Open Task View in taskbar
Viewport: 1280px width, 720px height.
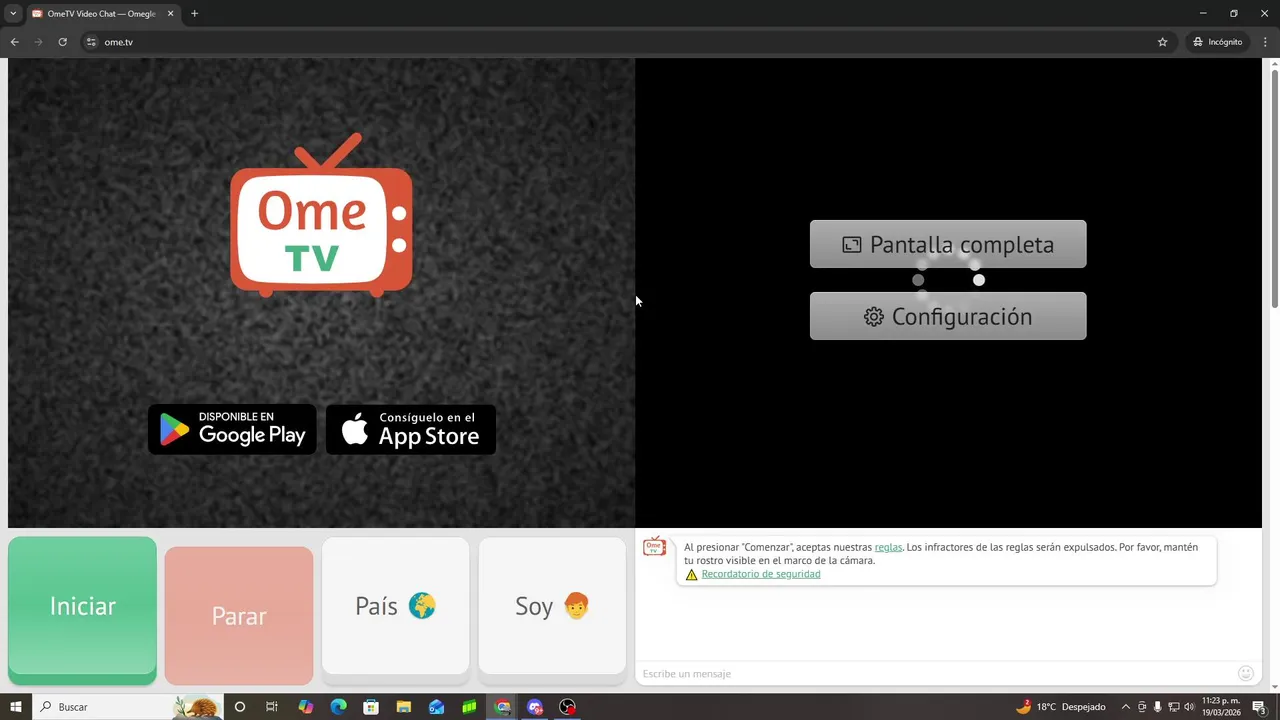pos(271,707)
